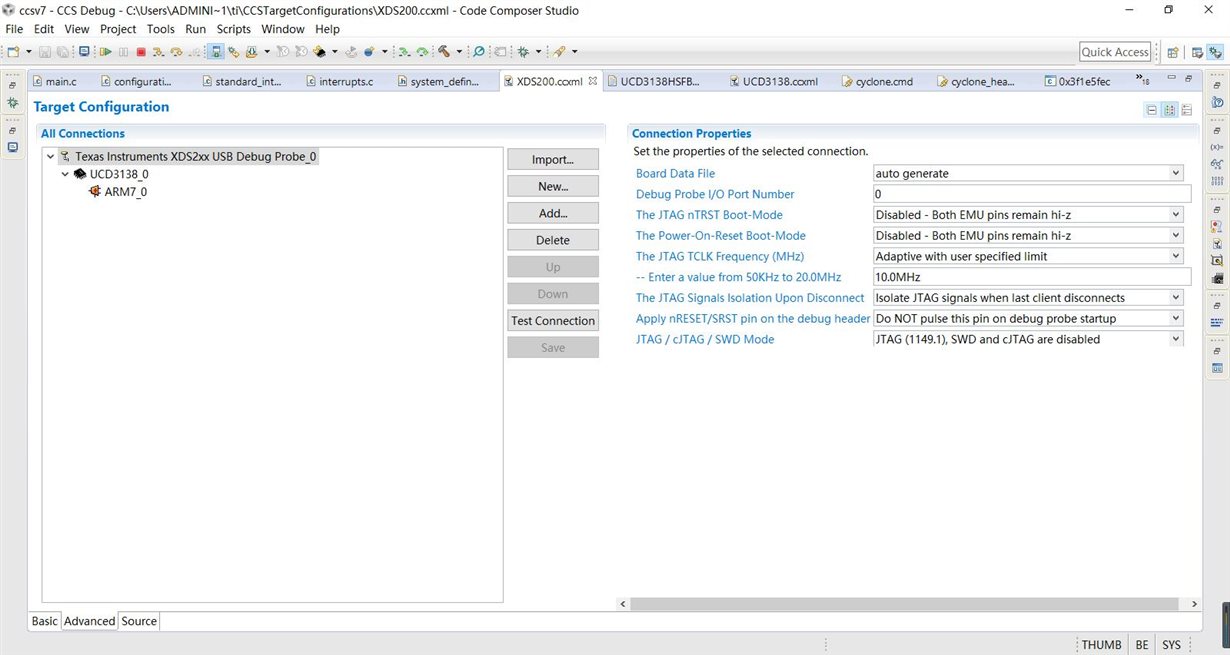Click the highlighted connect target toolbar icon

coord(216,51)
